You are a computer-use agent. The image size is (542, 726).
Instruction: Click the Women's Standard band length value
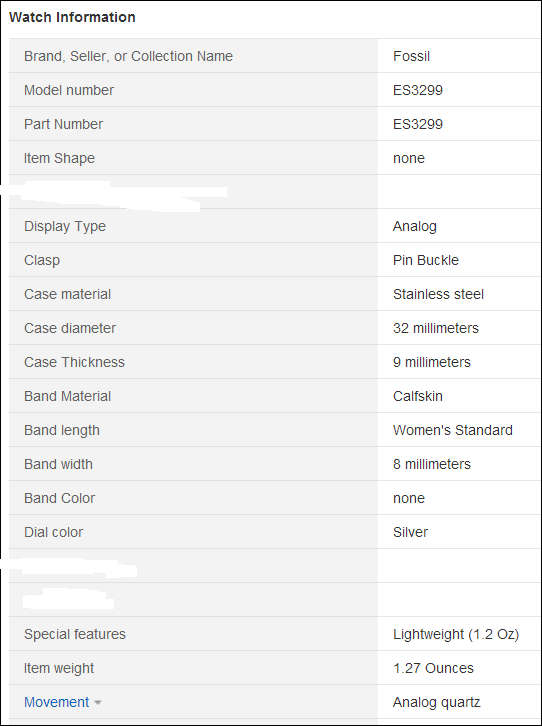click(453, 430)
